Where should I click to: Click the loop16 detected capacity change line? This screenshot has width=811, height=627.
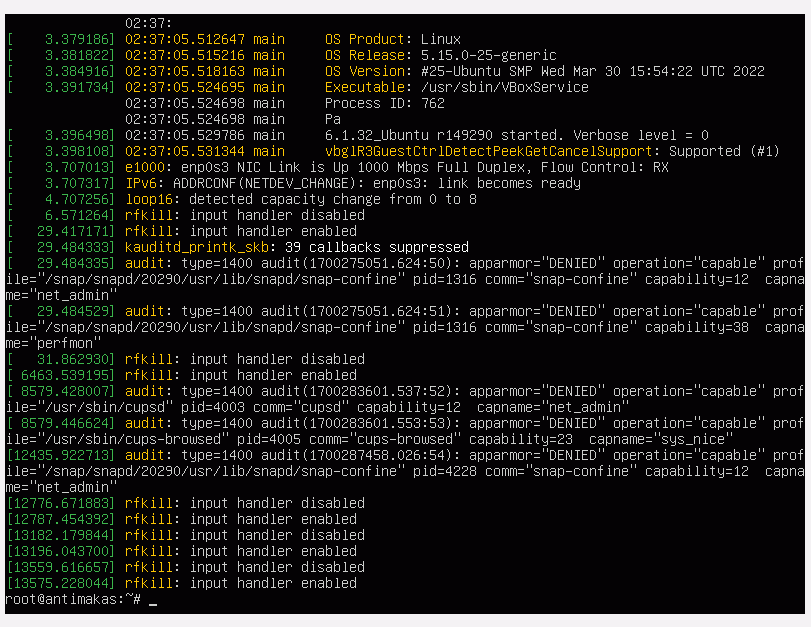click(242, 200)
